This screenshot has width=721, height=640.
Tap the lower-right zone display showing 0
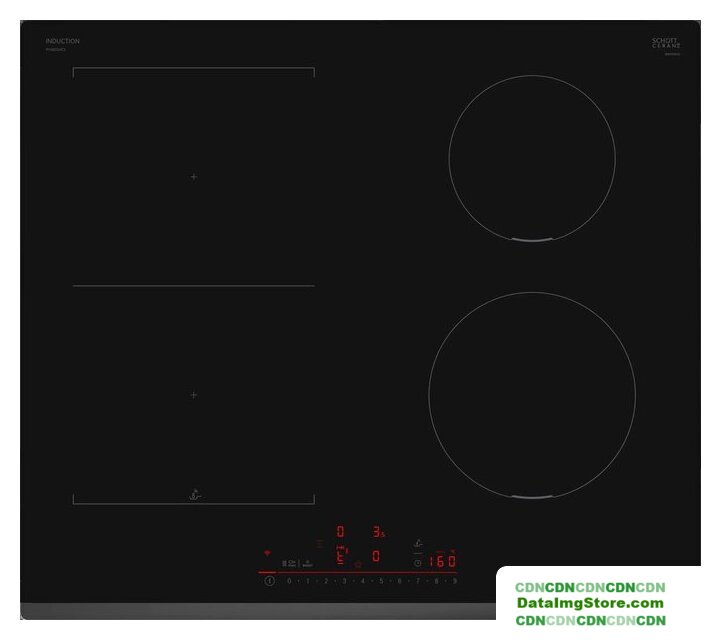coord(376,556)
